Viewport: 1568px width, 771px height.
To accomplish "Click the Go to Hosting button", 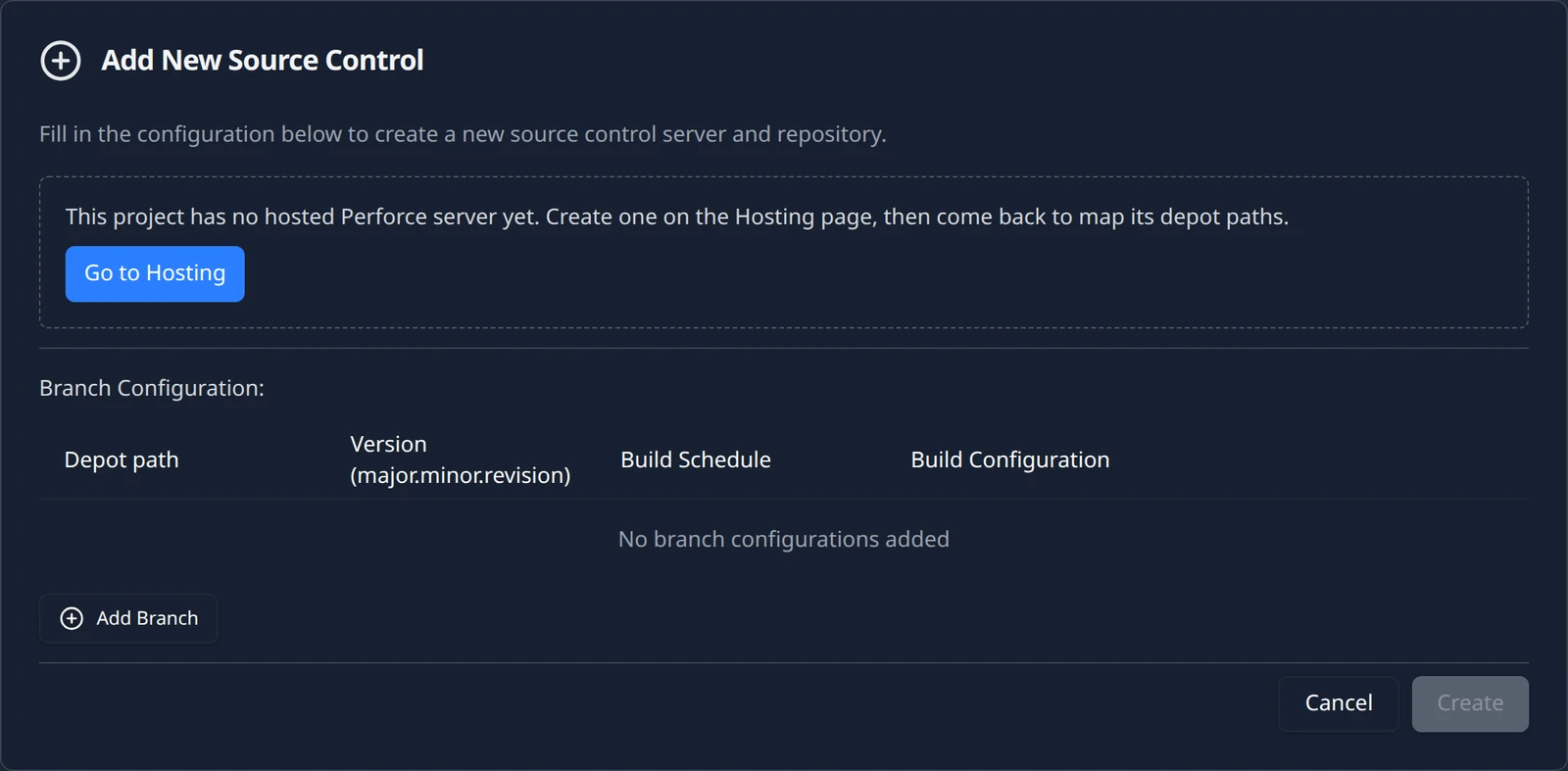I will pos(155,273).
